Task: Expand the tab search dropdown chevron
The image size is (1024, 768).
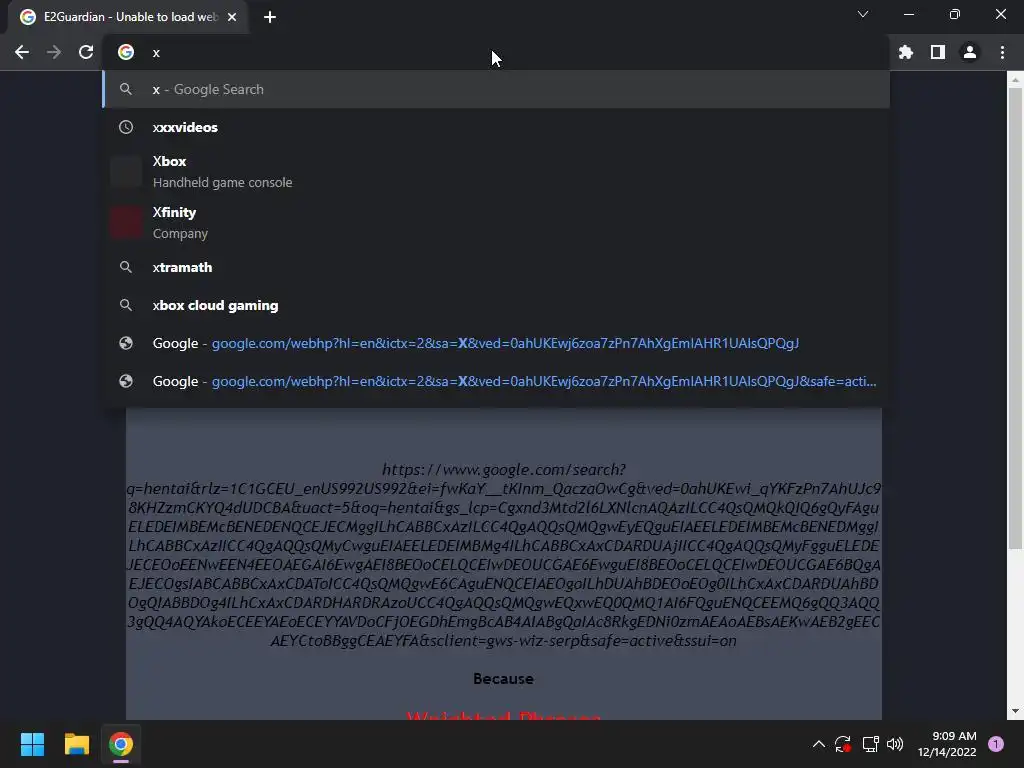Action: click(x=863, y=14)
